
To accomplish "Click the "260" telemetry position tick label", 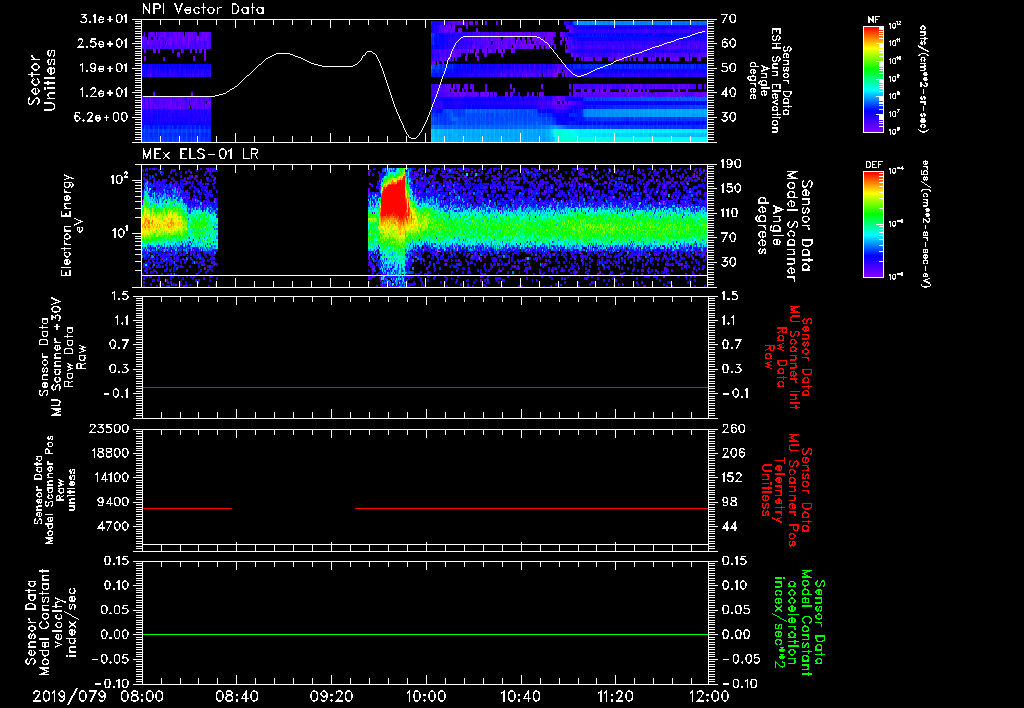I will pyautogui.click(x=733, y=428).
